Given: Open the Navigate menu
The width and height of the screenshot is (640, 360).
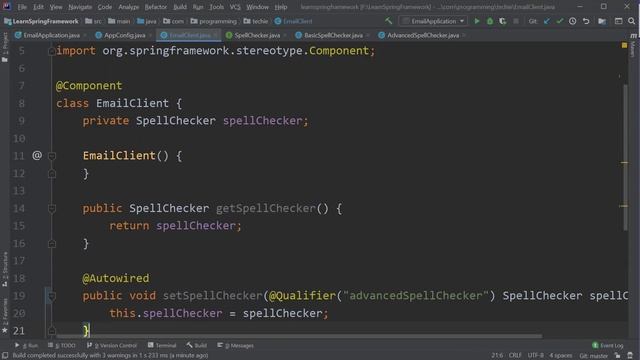Looking at the screenshot, I should coord(80,7).
